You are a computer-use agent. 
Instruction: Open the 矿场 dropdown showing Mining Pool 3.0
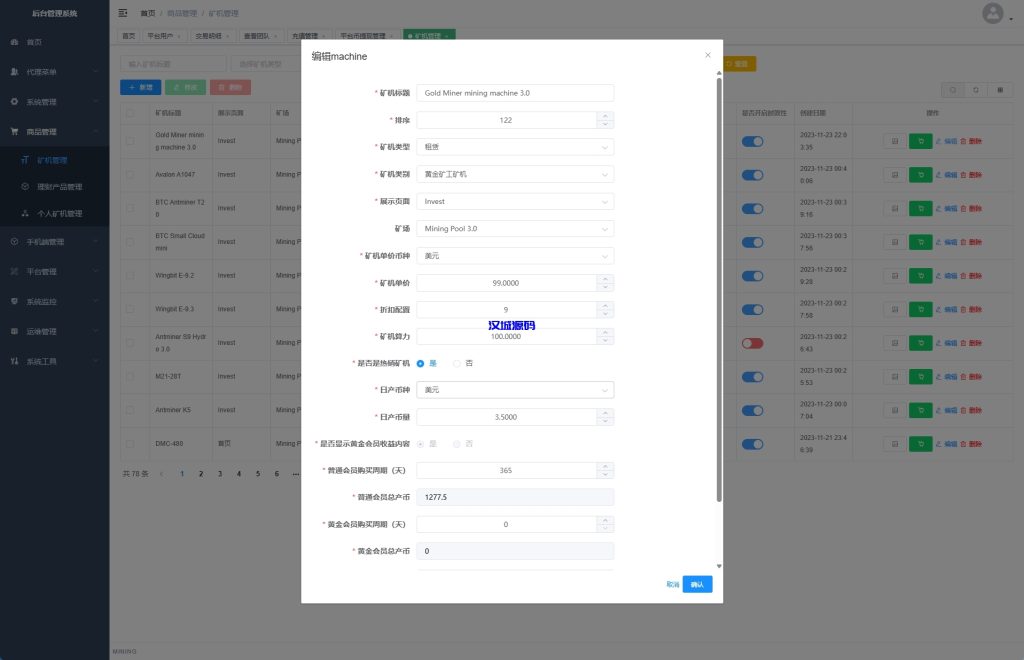[514, 227]
